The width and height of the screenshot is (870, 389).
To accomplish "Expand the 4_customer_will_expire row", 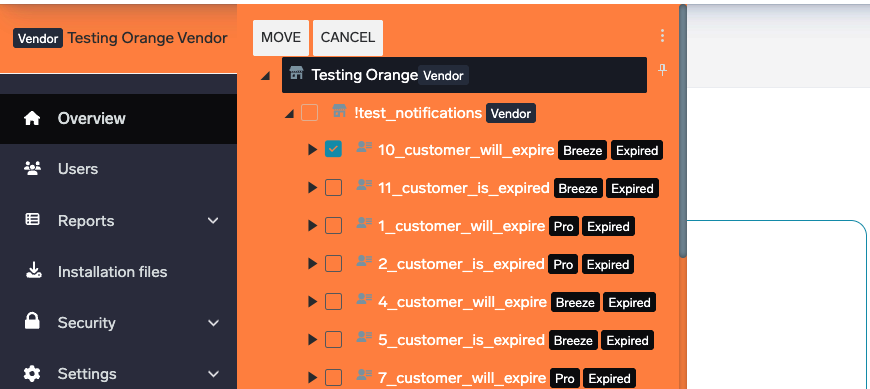I will pos(312,302).
